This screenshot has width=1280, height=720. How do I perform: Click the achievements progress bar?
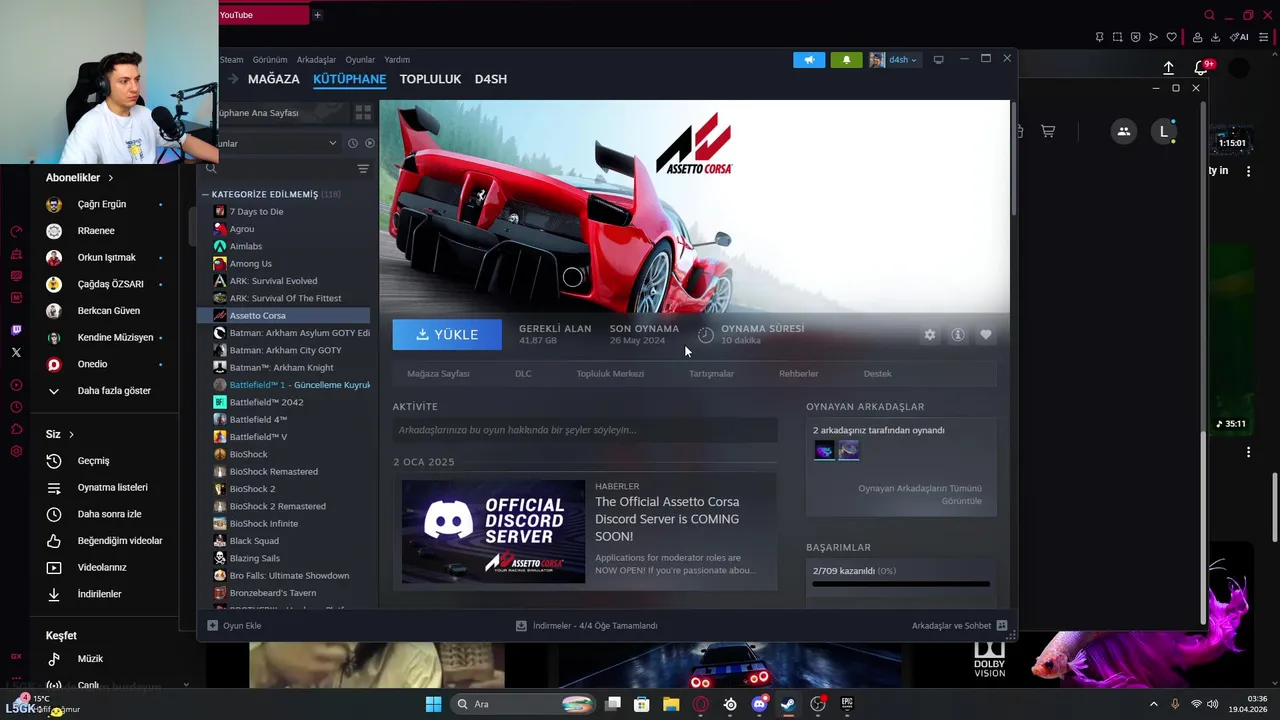901,584
